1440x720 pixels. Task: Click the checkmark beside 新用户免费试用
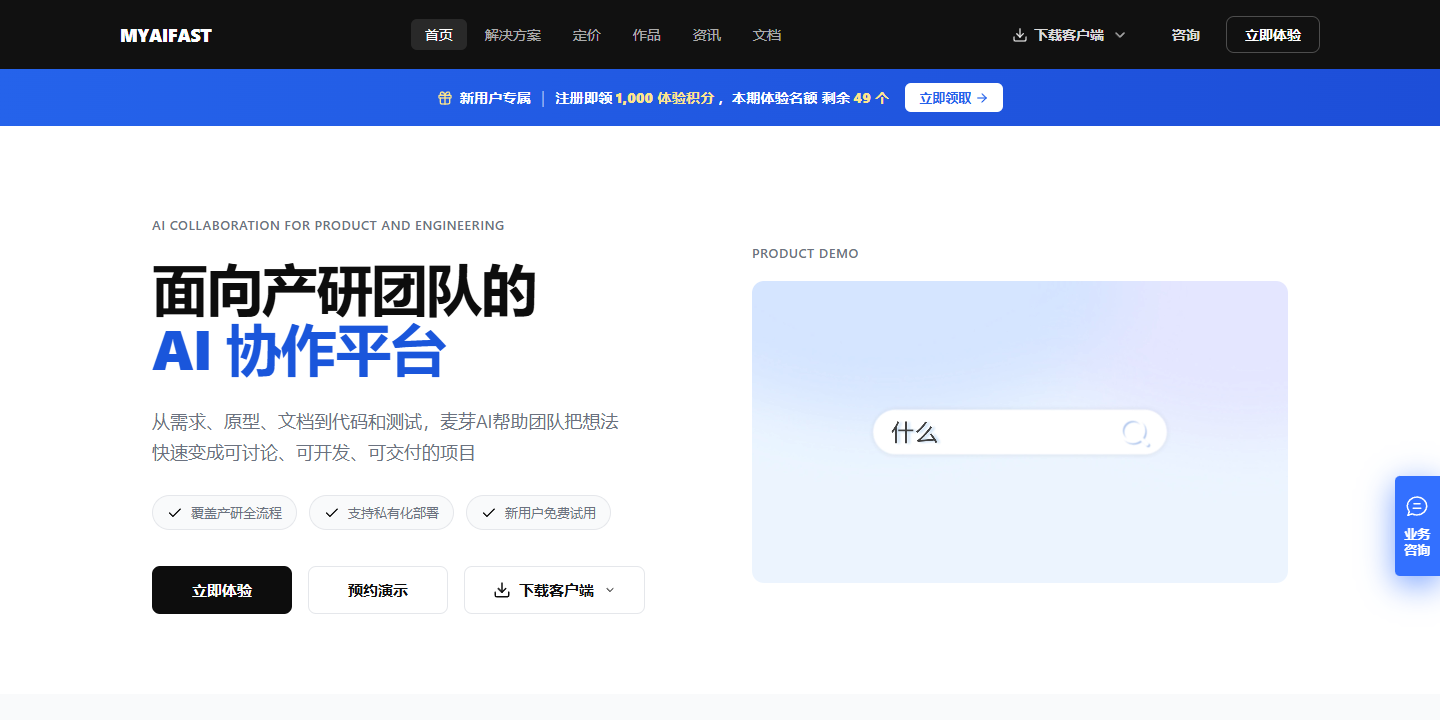pyautogui.click(x=489, y=513)
